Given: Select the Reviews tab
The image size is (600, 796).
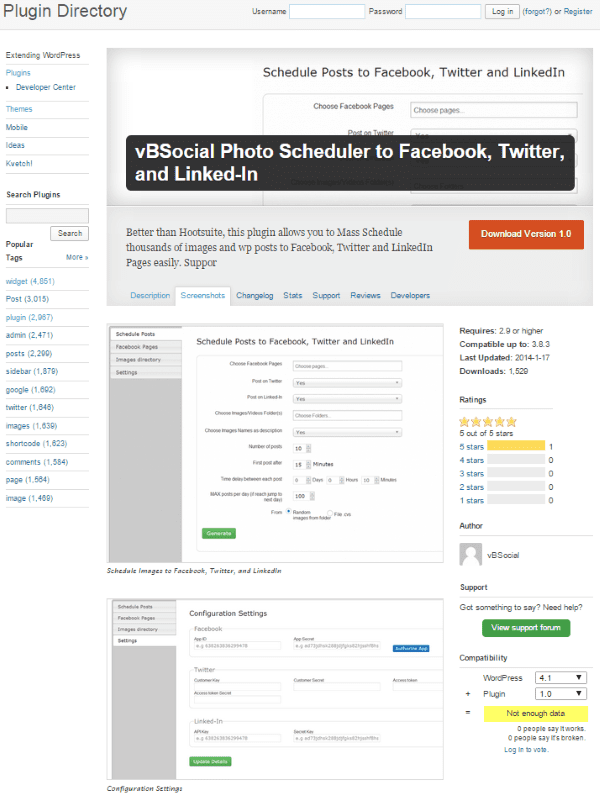Looking at the screenshot, I should (365, 296).
